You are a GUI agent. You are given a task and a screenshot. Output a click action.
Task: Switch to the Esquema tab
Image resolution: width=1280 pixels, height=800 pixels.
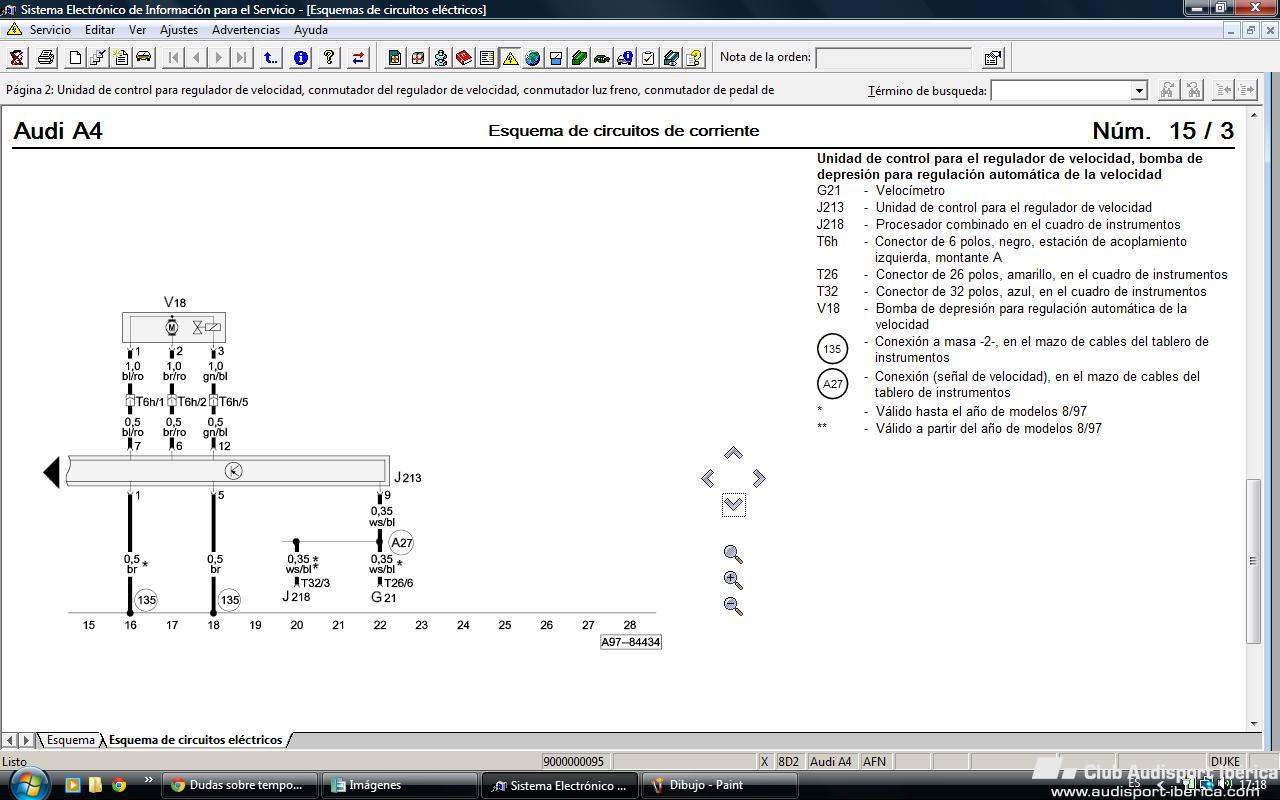coord(70,740)
